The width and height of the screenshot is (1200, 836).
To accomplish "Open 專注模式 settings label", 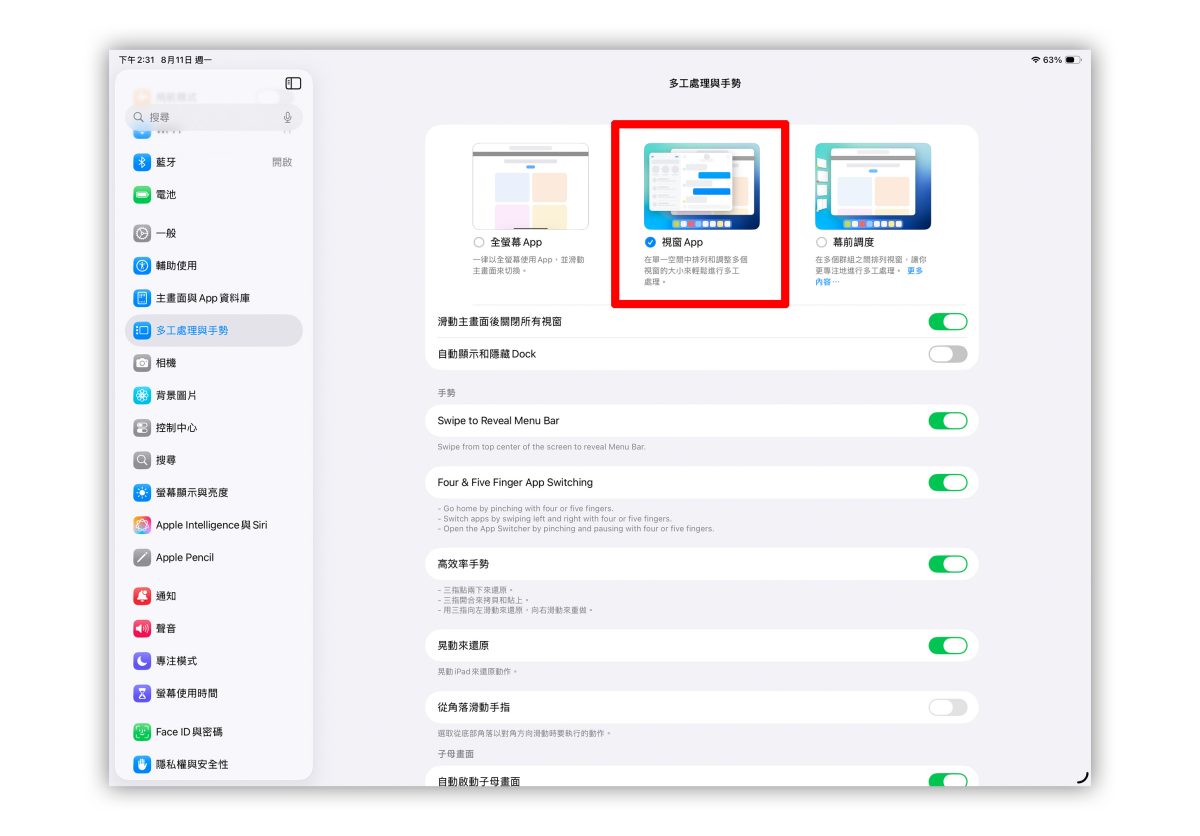I will (x=177, y=661).
